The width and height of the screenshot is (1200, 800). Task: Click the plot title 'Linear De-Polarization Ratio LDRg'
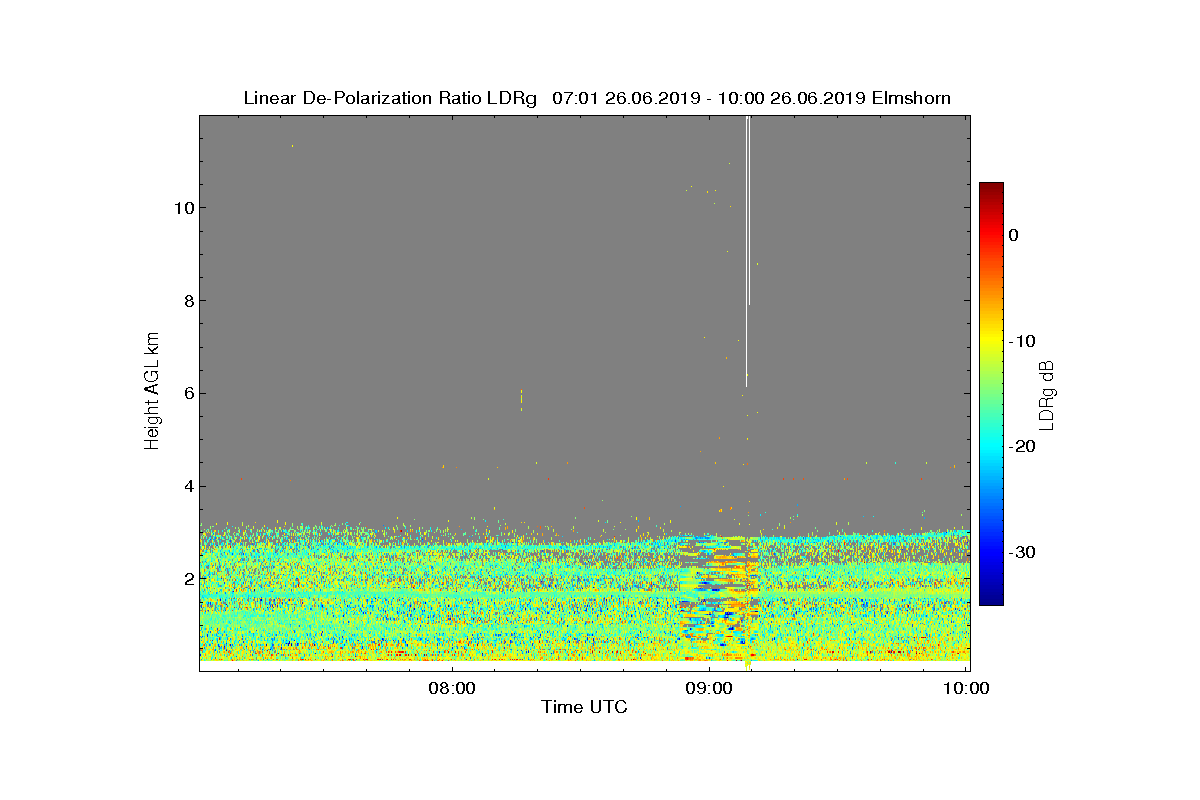pos(391,98)
